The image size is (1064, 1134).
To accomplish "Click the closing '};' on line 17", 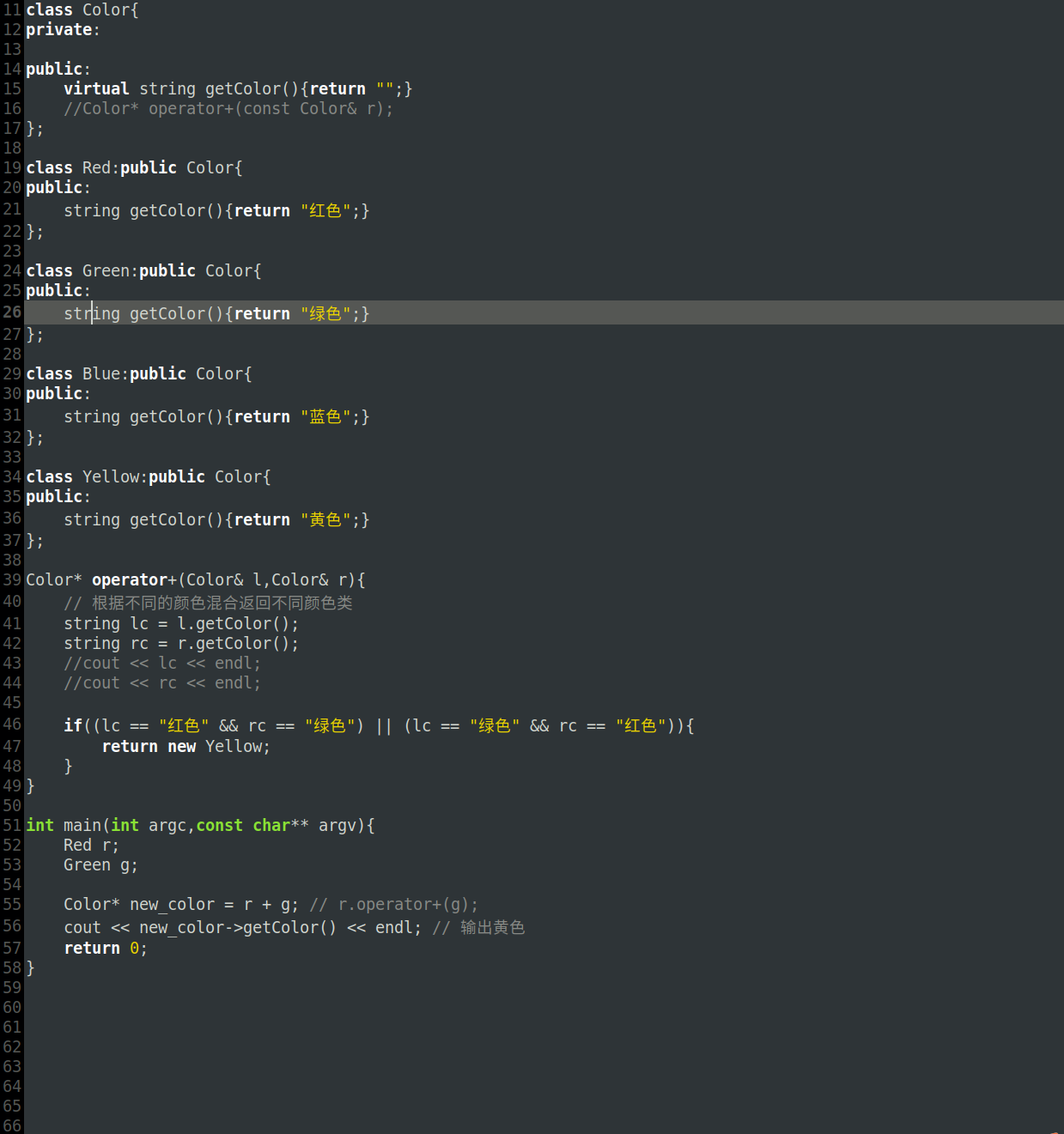I will pos(34,129).
